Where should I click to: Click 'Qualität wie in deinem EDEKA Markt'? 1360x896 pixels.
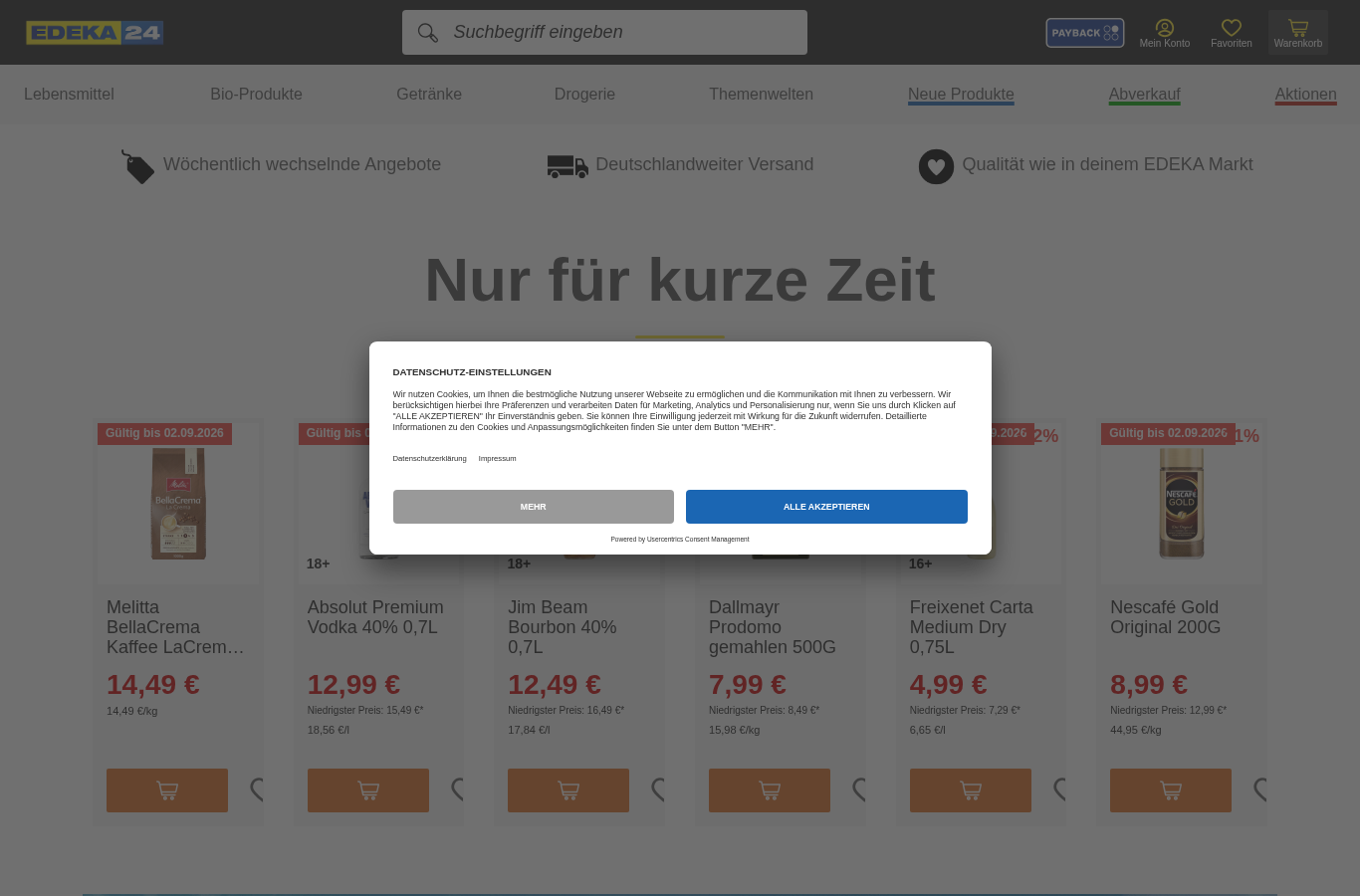point(1107,164)
